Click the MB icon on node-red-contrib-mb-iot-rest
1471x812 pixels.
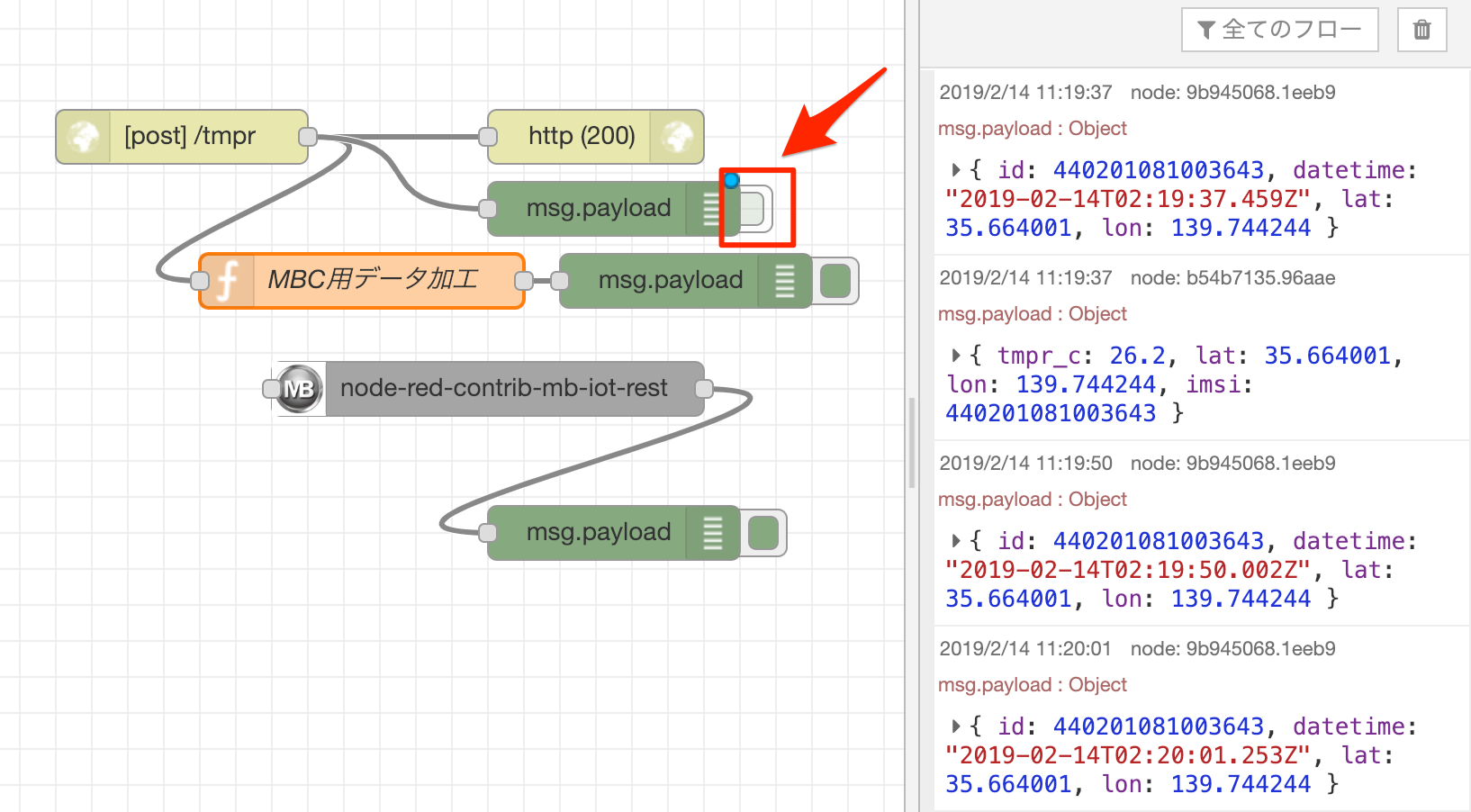pyautogui.click(x=299, y=389)
